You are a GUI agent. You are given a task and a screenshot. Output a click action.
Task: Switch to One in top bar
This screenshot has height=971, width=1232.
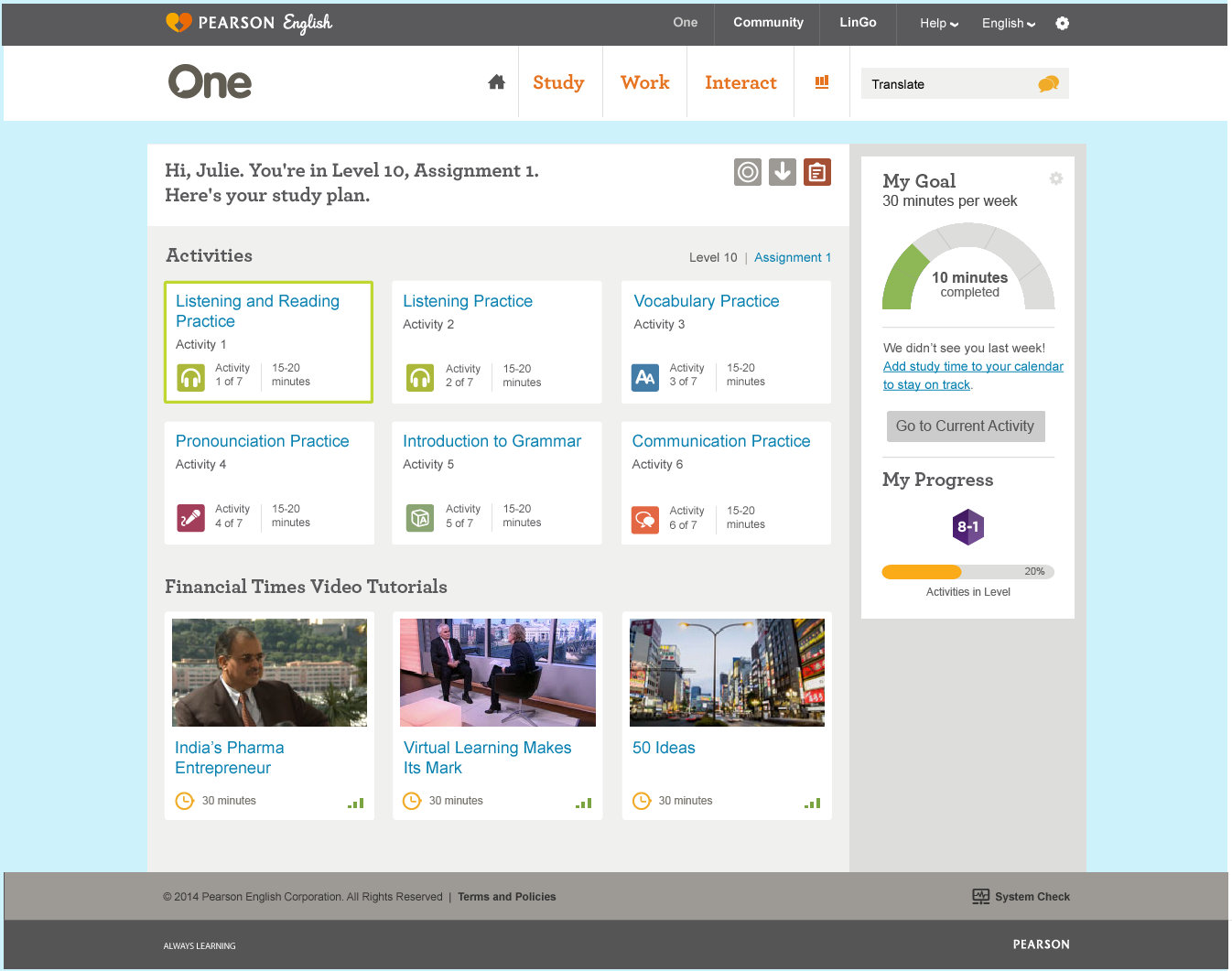pyautogui.click(x=686, y=23)
